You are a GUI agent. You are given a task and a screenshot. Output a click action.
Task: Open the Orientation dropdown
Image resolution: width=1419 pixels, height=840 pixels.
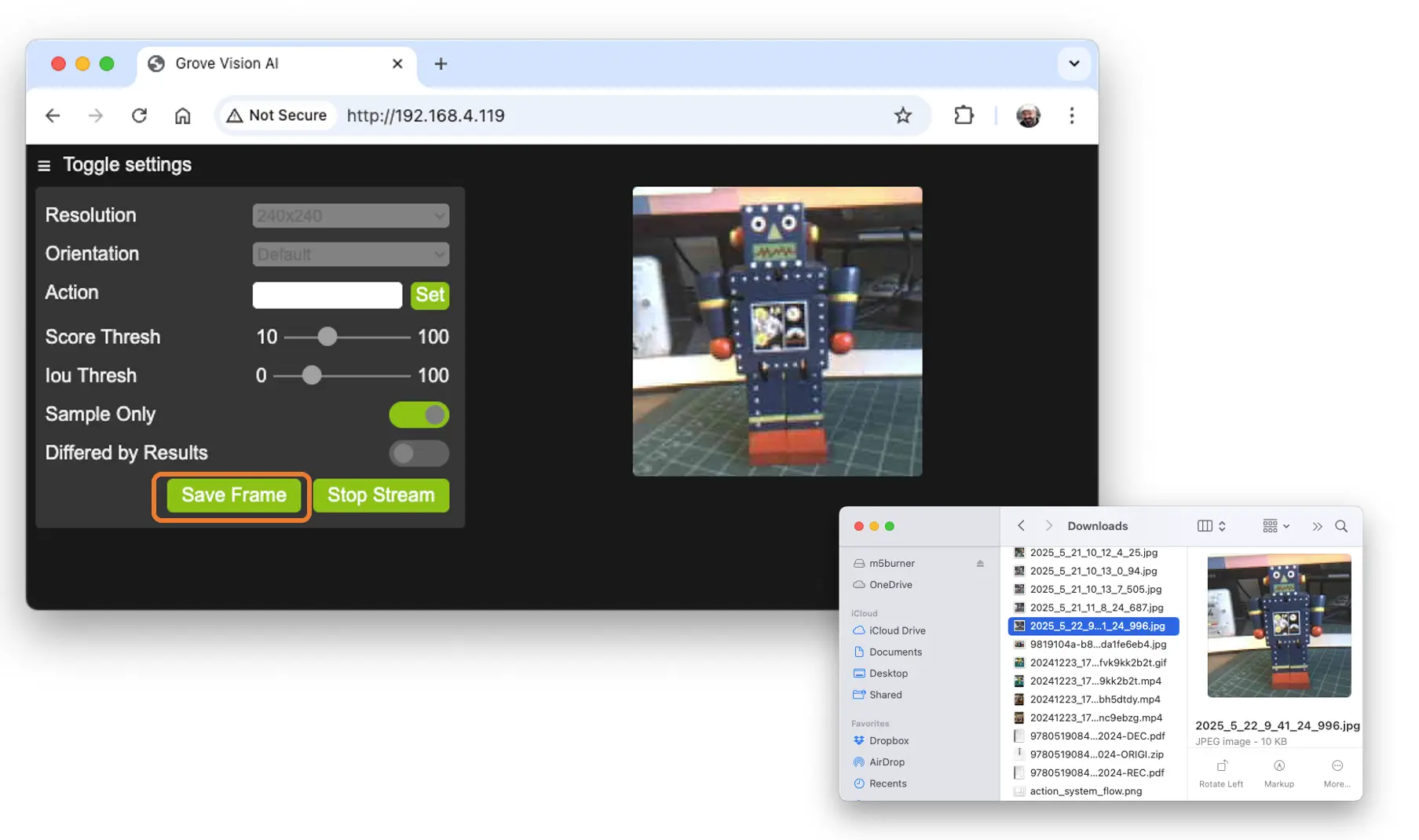[x=350, y=254]
